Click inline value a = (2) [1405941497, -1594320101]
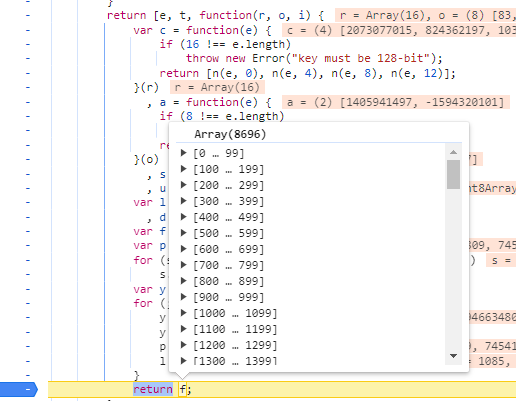 396,102
